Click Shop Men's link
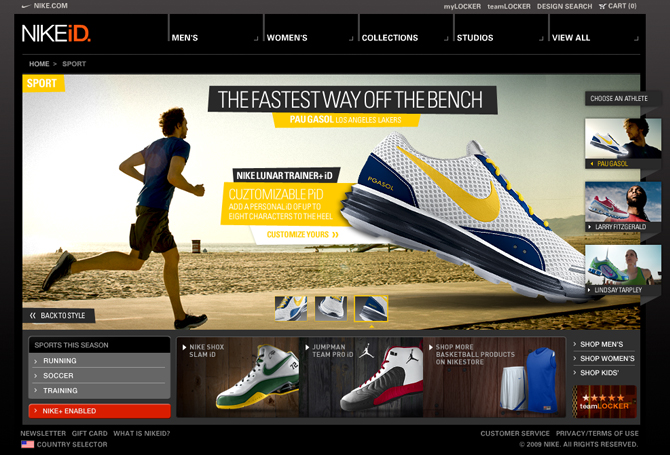Viewport: 670px width, 455px height. 601,344
